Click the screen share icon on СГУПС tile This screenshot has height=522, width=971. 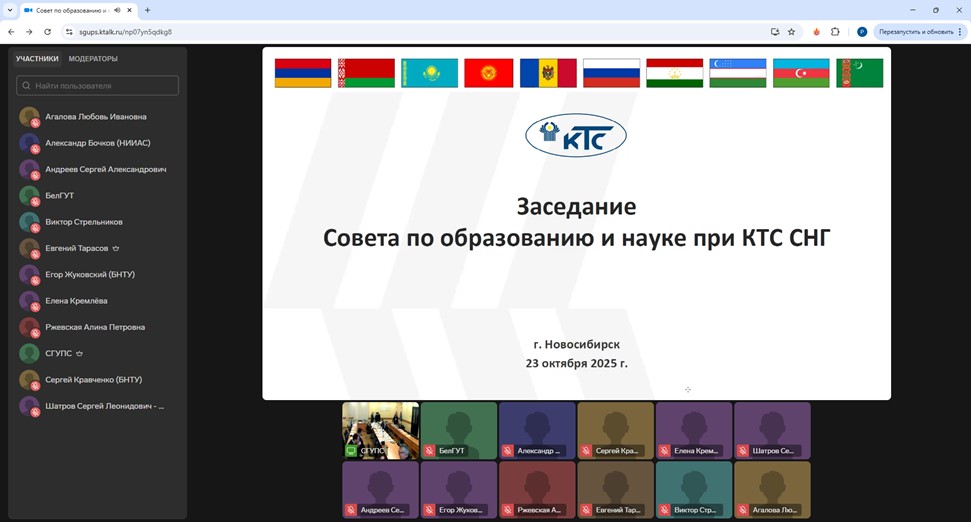[x=351, y=451]
